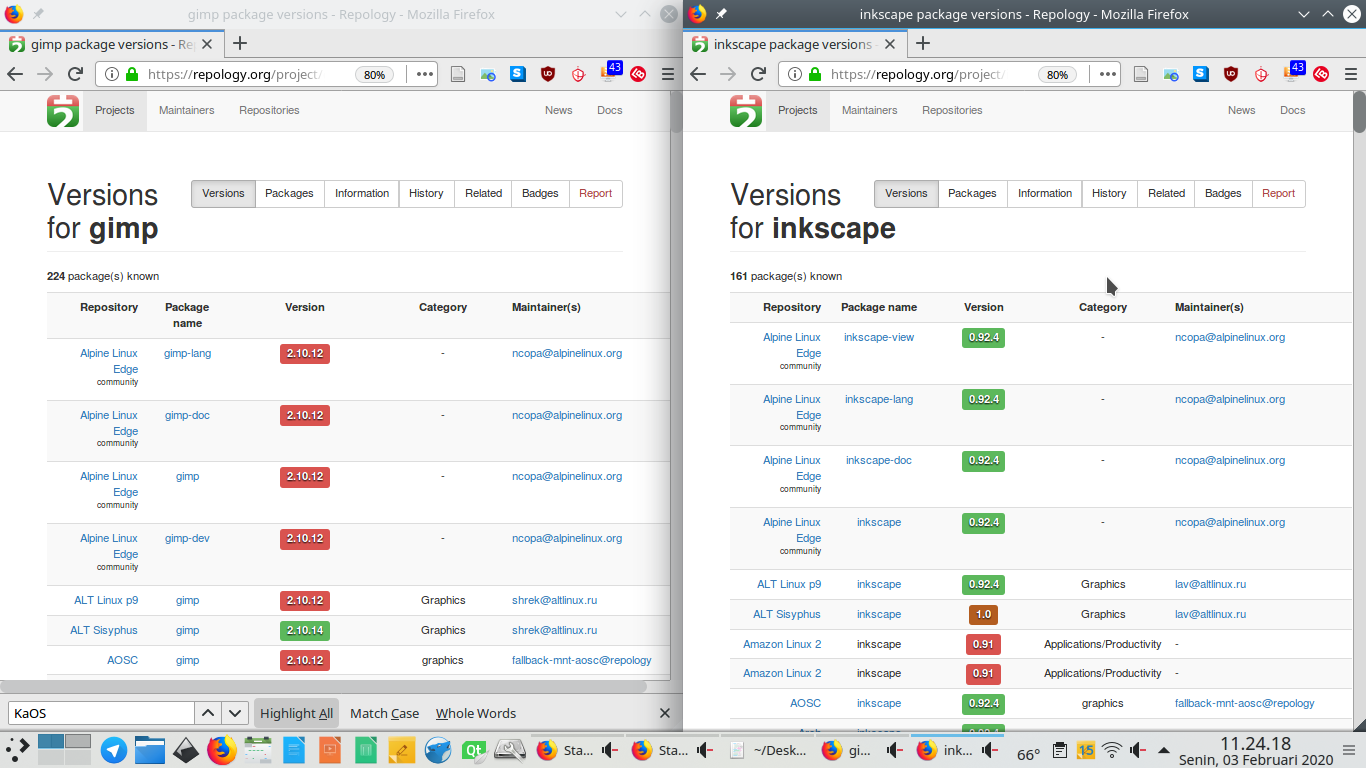This screenshot has height=768, width=1366.
Task: Open the News link in the inkscape window
Action: pos(1241,110)
